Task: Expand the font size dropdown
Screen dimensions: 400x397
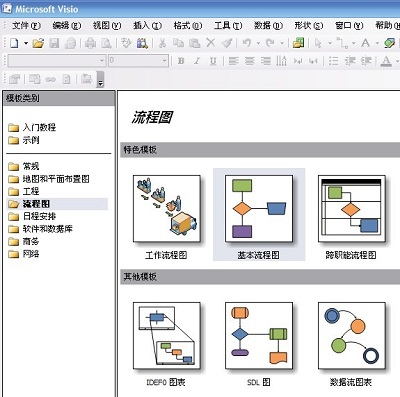Action: [x=165, y=61]
